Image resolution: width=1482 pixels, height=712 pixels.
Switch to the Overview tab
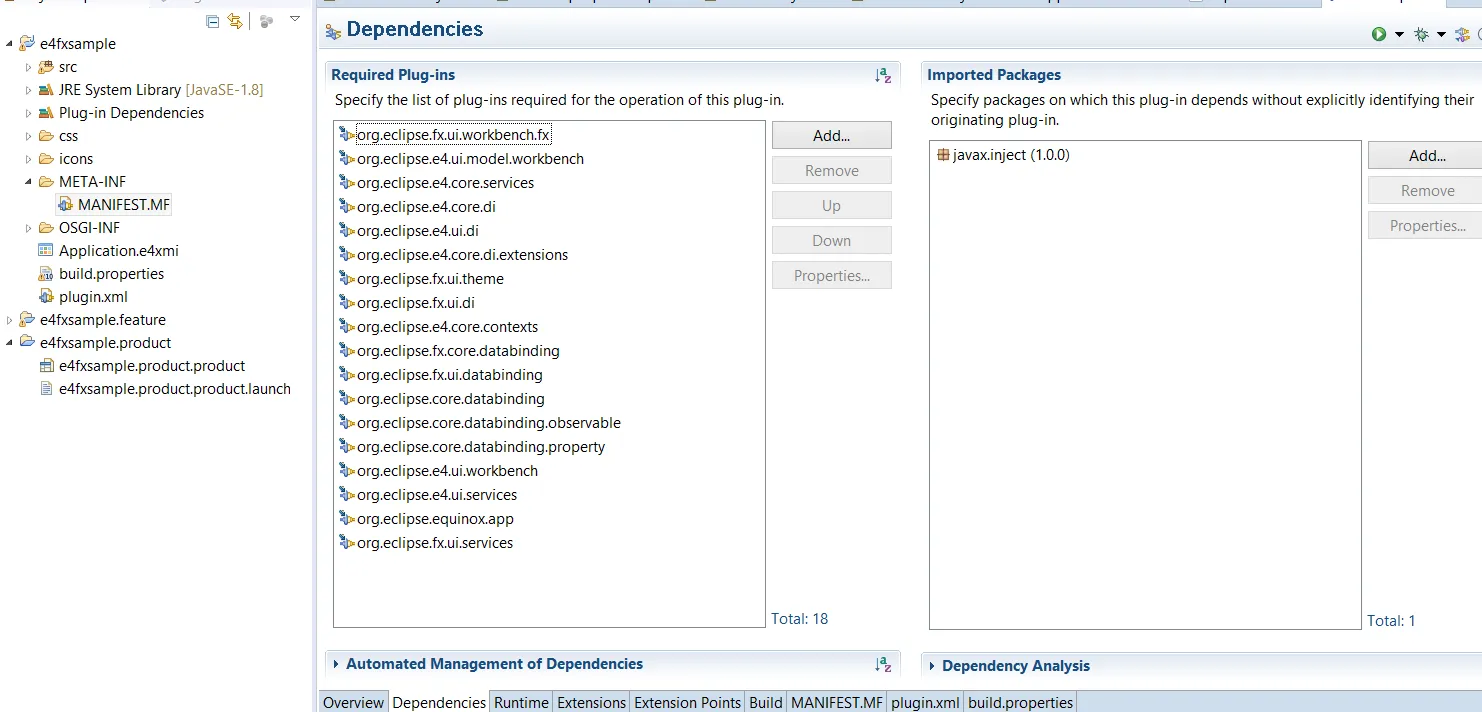point(353,702)
